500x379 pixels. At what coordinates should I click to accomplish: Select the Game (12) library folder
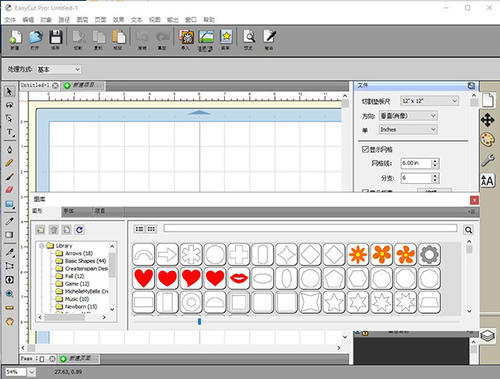[x=77, y=284]
